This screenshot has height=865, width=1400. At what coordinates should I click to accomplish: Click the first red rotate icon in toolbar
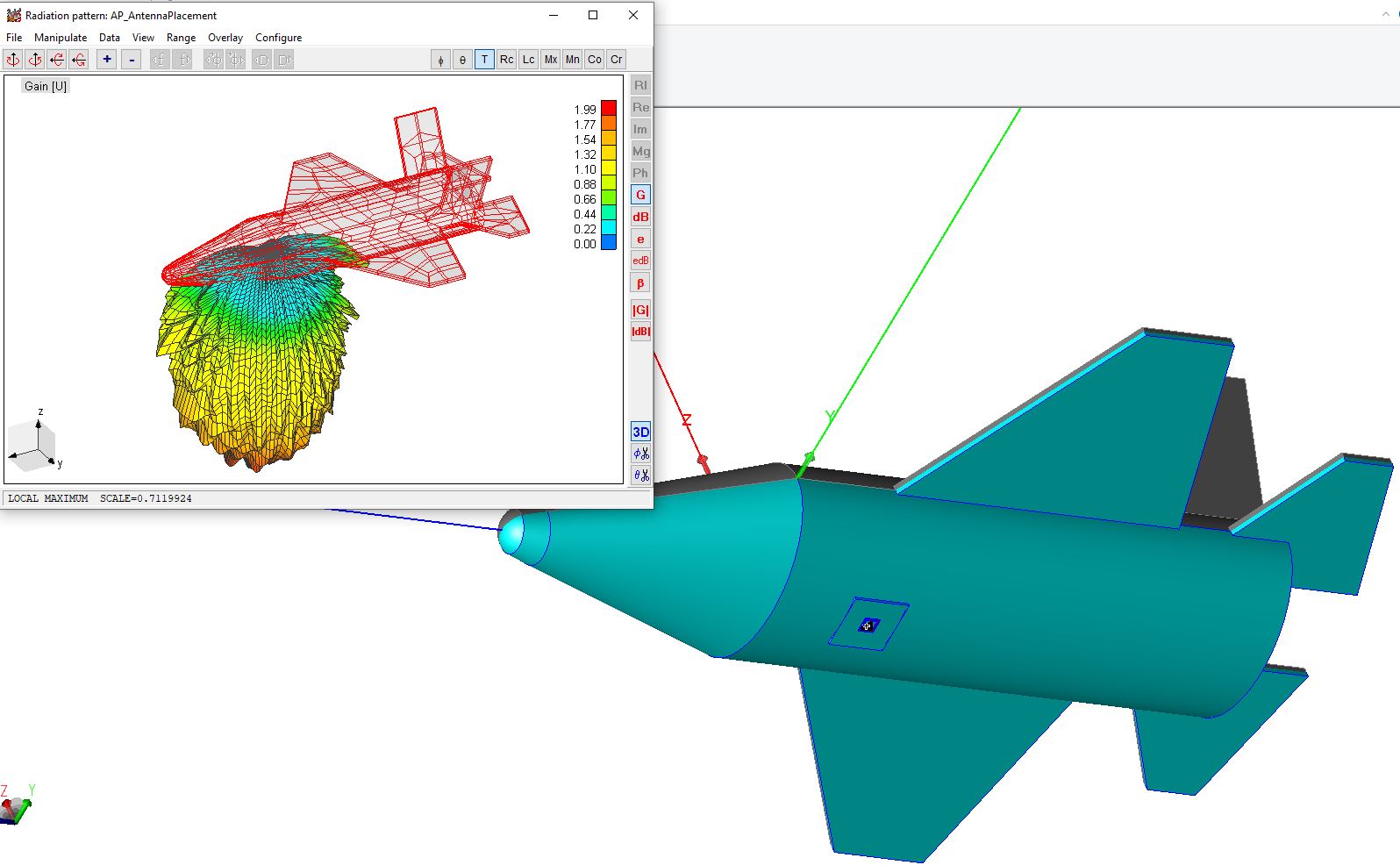click(13, 60)
